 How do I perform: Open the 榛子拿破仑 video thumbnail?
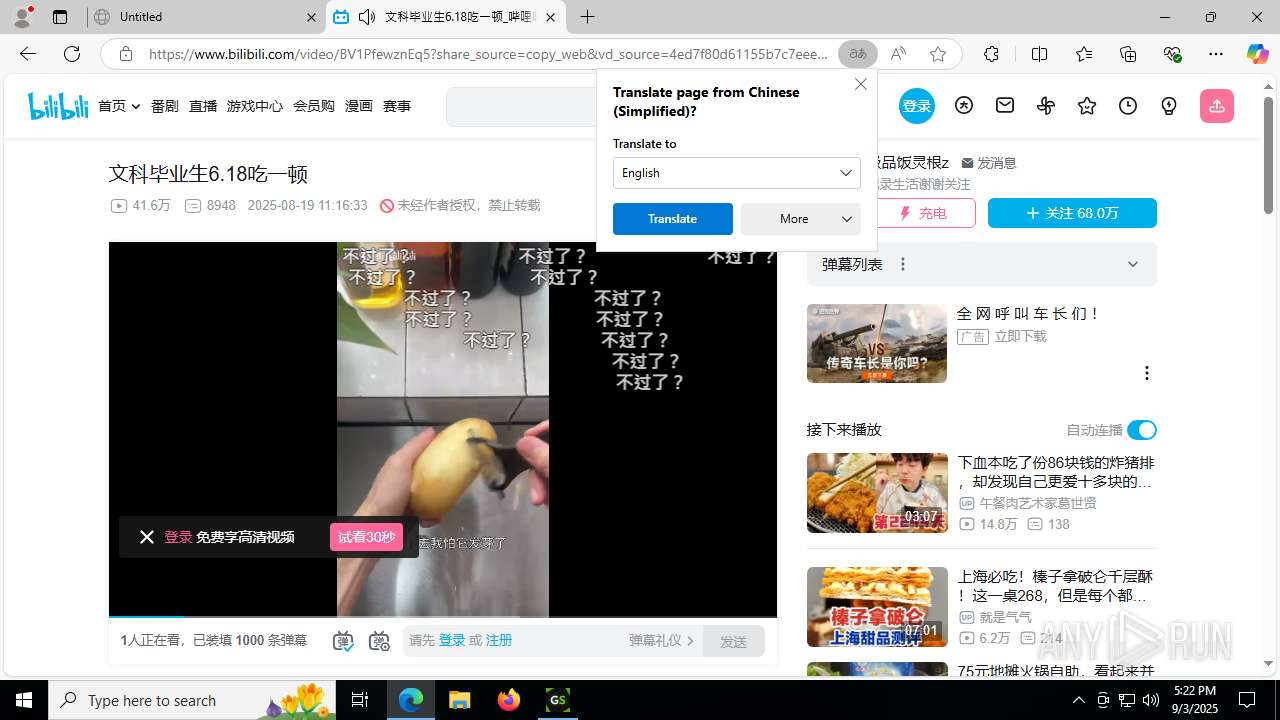coord(877,607)
